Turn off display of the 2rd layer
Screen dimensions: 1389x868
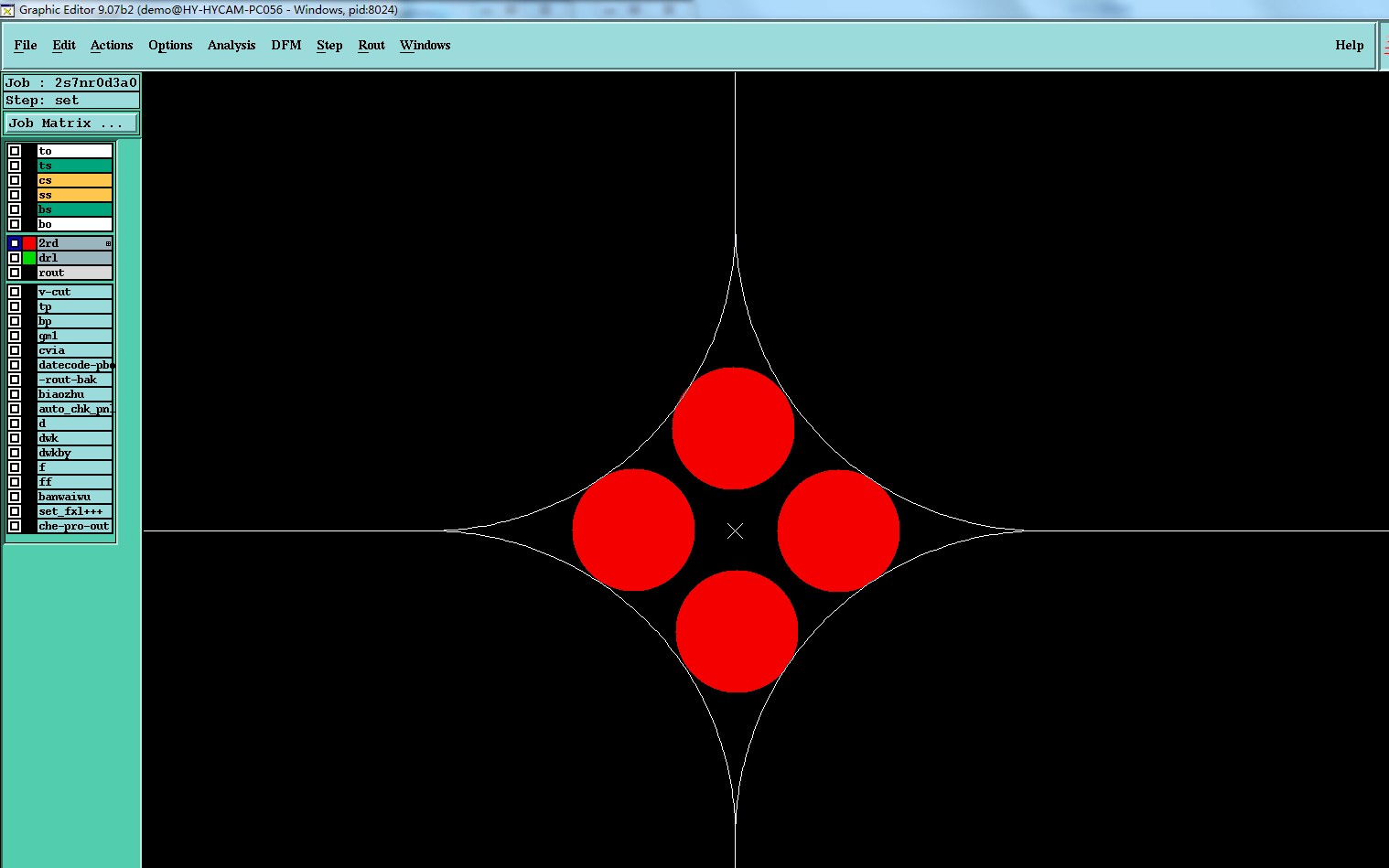(15, 243)
